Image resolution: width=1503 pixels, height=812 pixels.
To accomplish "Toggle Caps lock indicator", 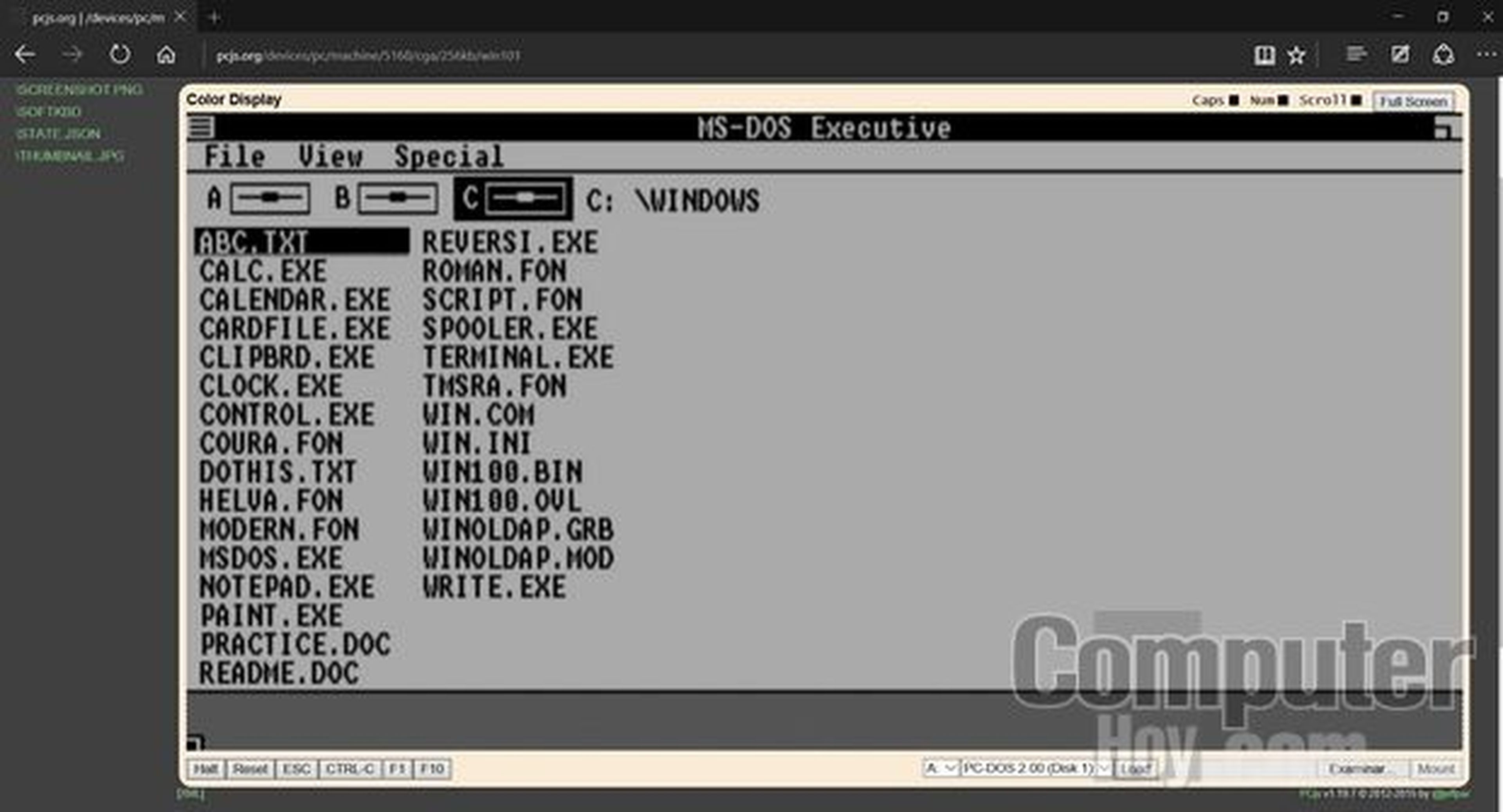I will pyautogui.click(x=1233, y=100).
